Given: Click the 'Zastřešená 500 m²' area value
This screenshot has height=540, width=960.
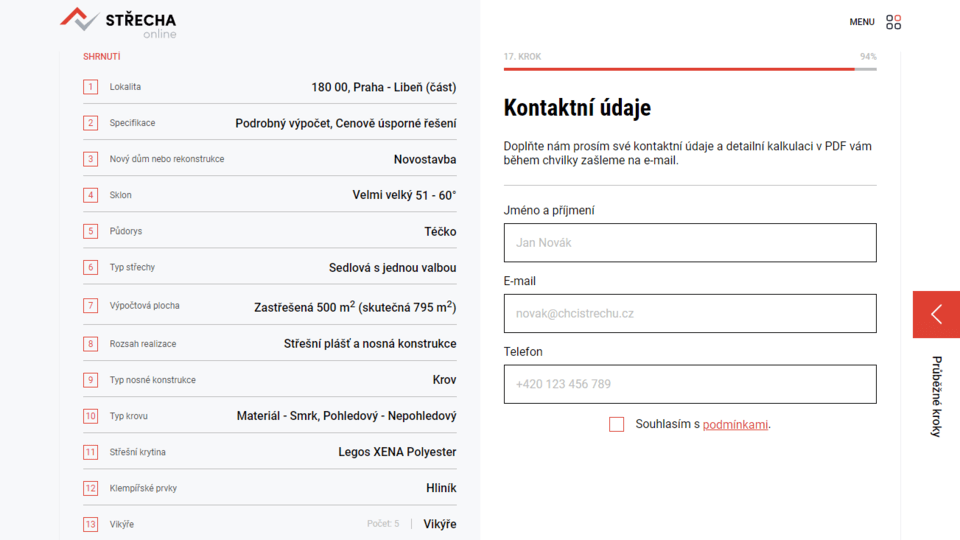Looking at the screenshot, I should click(355, 306).
